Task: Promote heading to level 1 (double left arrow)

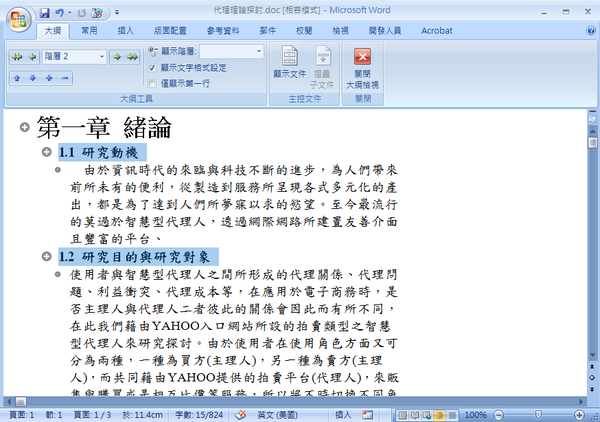Action: [17, 57]
